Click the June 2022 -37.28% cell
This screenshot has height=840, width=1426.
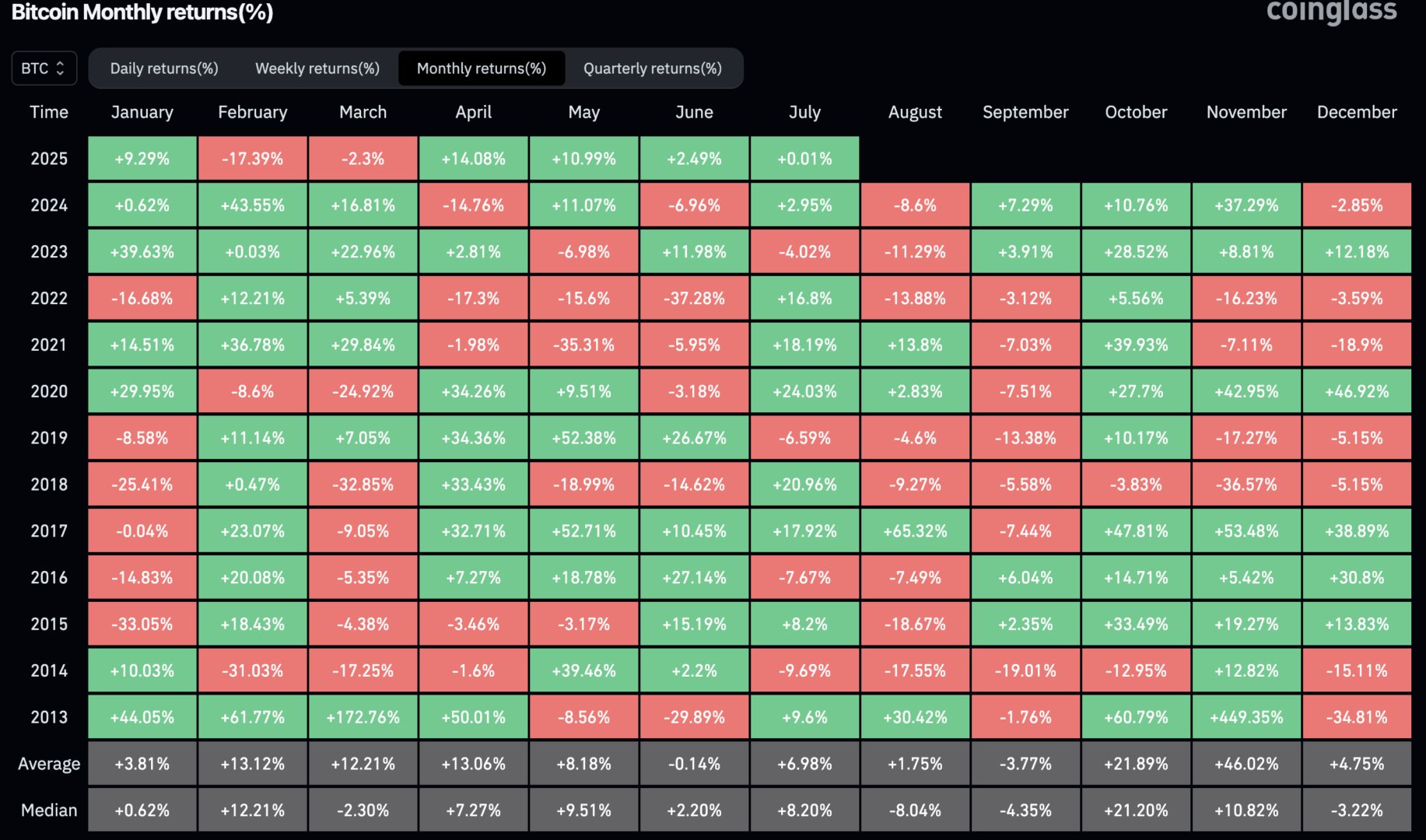click(694, 299)
